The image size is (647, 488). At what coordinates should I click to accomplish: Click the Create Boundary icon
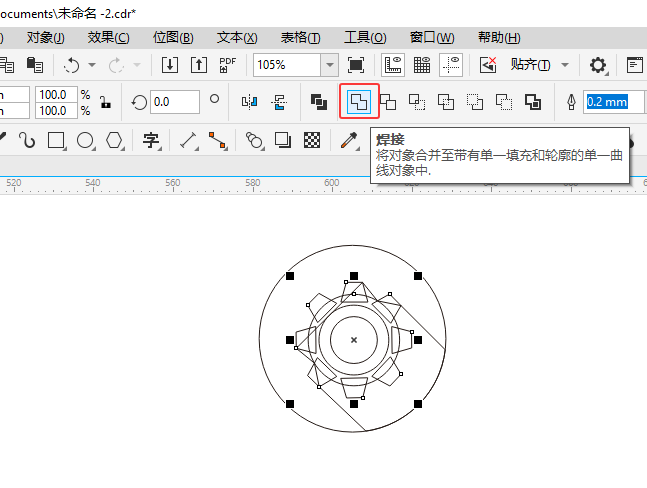click(533, 101)
